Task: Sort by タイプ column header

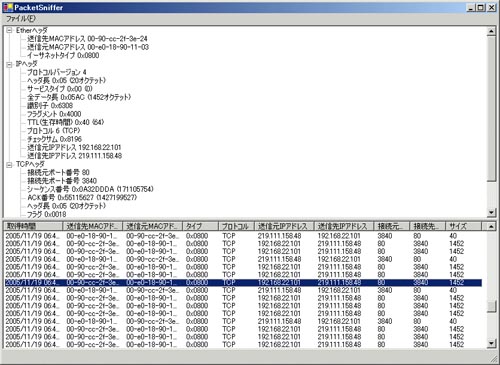Action: pyautogui.click(x=200, y=226)
